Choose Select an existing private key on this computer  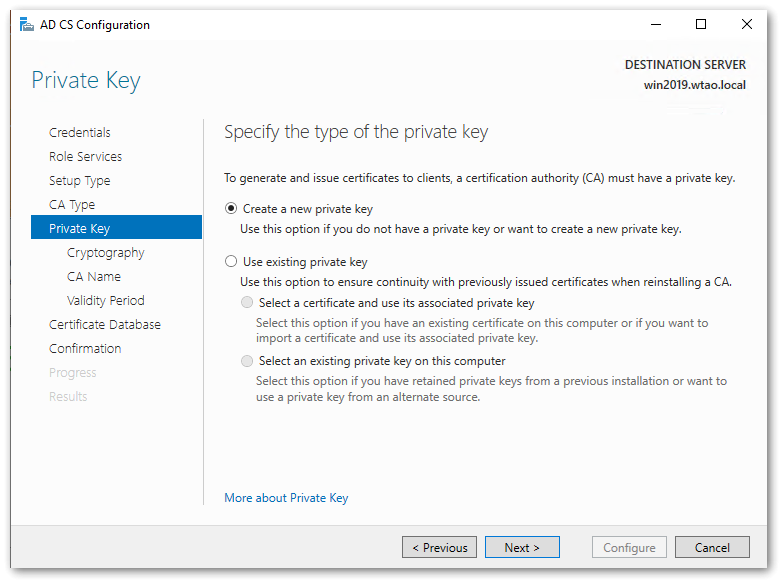tap(248, 361)
